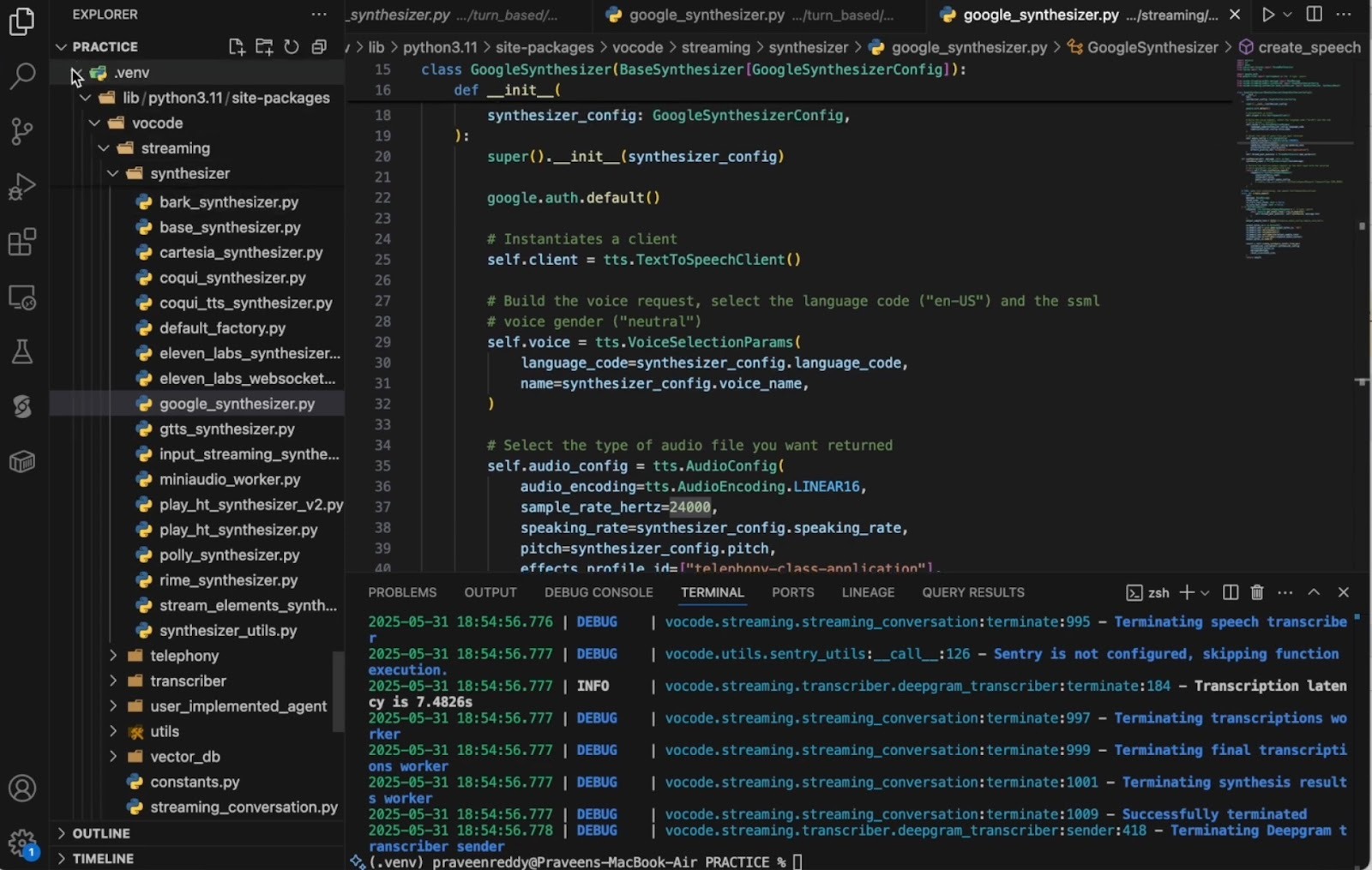The image size is (1372, 870).
Task: Expand the OUTLINE section
Action: point(100,833)
